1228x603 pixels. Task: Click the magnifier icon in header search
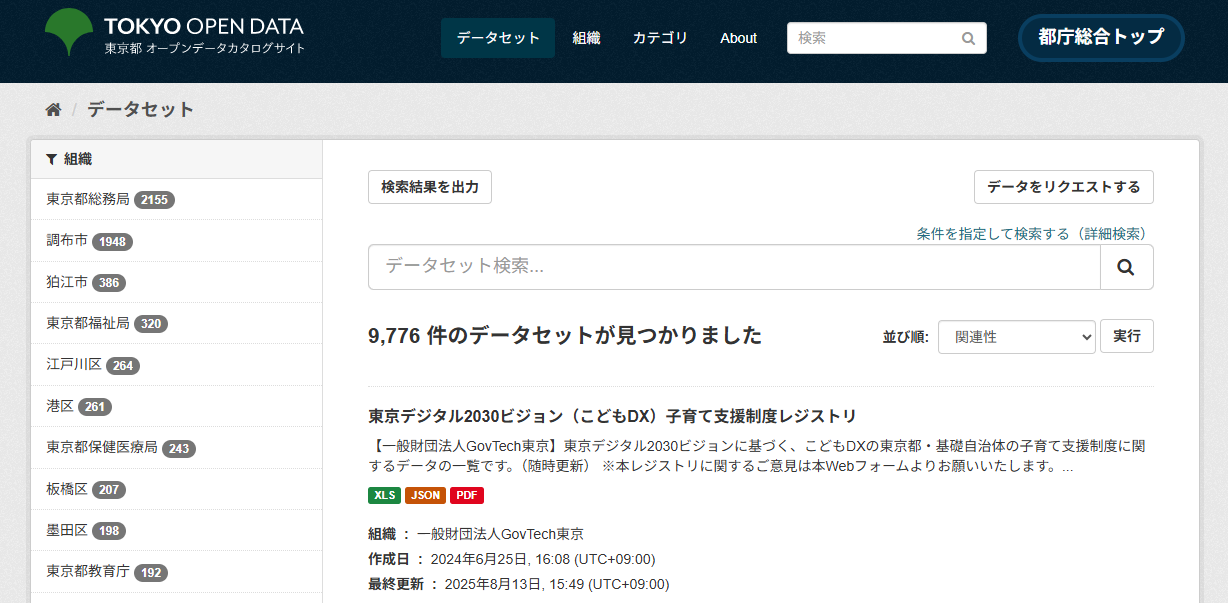pyautogui.click(x=966, y=37)
